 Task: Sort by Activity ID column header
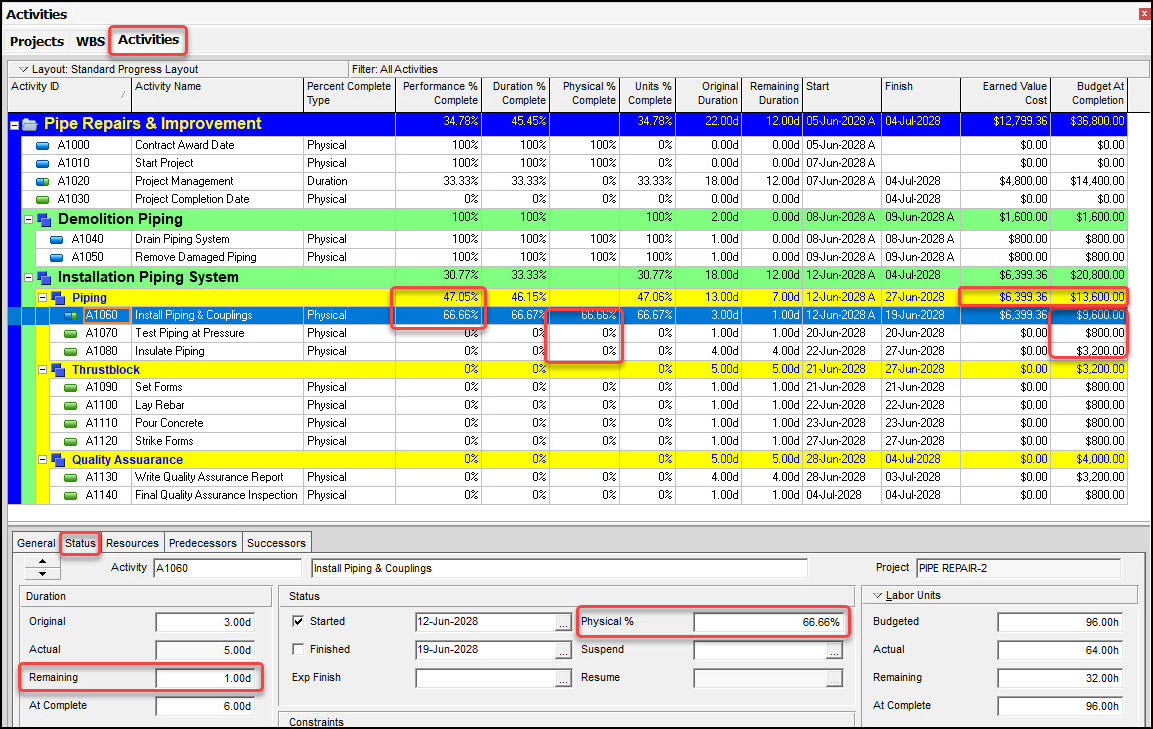point(70,93)
